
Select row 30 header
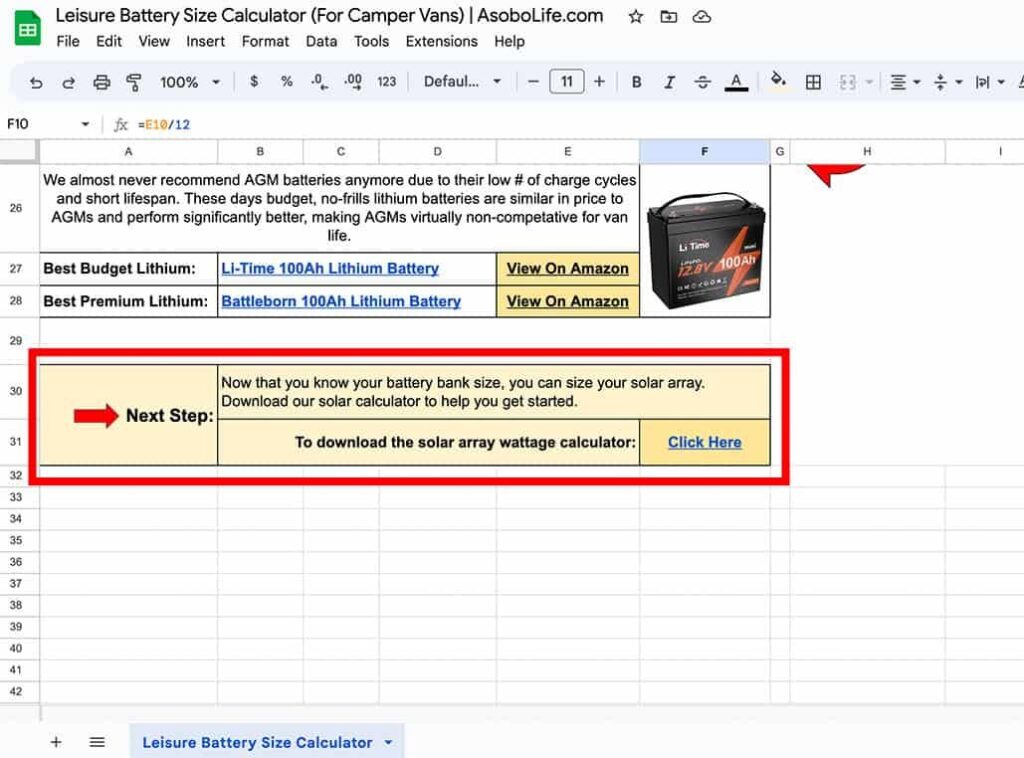point(16,391)
